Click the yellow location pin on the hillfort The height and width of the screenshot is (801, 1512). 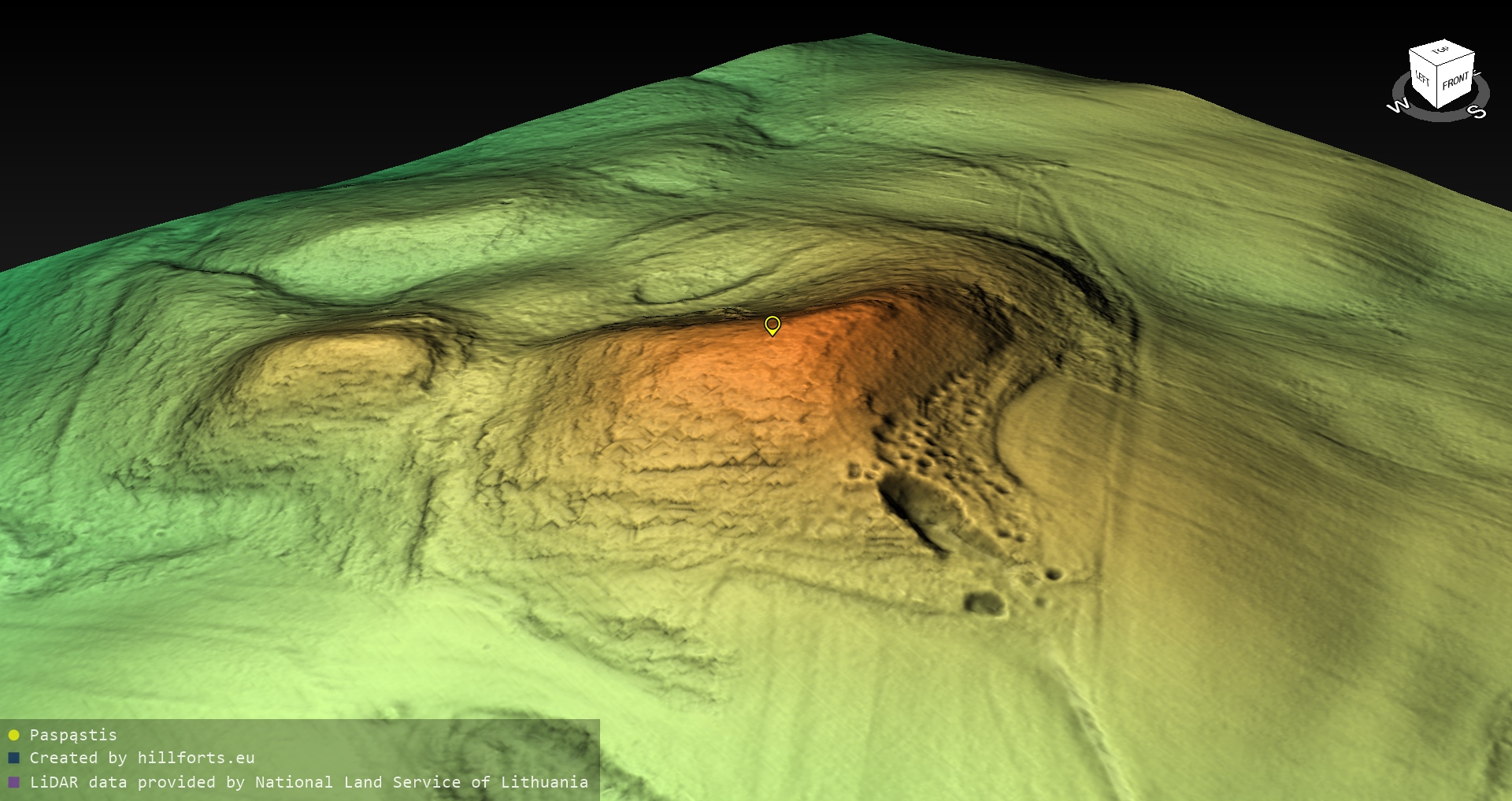773,324
